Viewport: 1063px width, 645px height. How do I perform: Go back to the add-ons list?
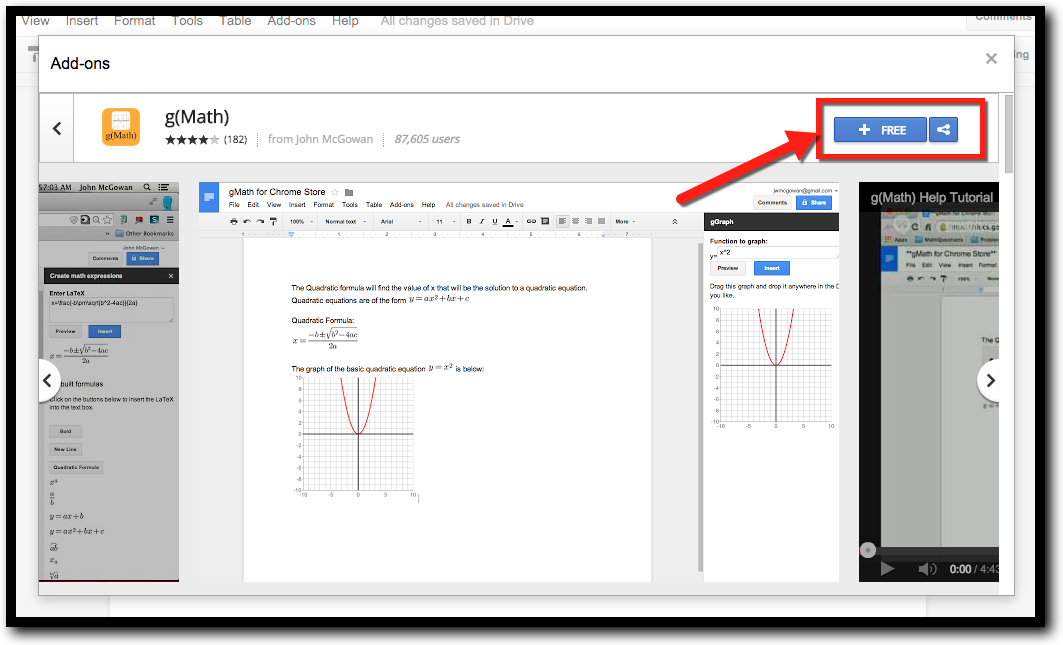click(57, 128)
